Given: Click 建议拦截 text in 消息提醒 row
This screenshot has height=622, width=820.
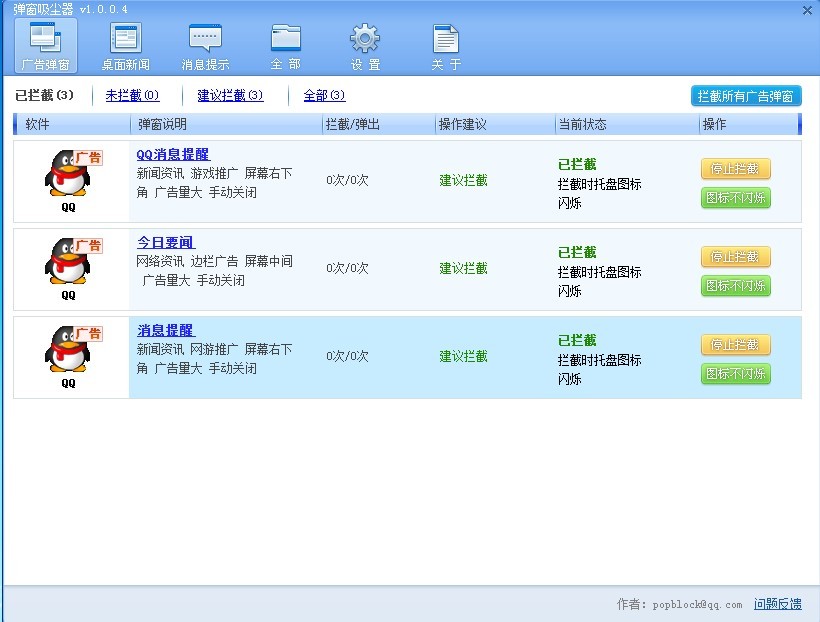Looking at the screenshot, I should click(x=463, y=356).
